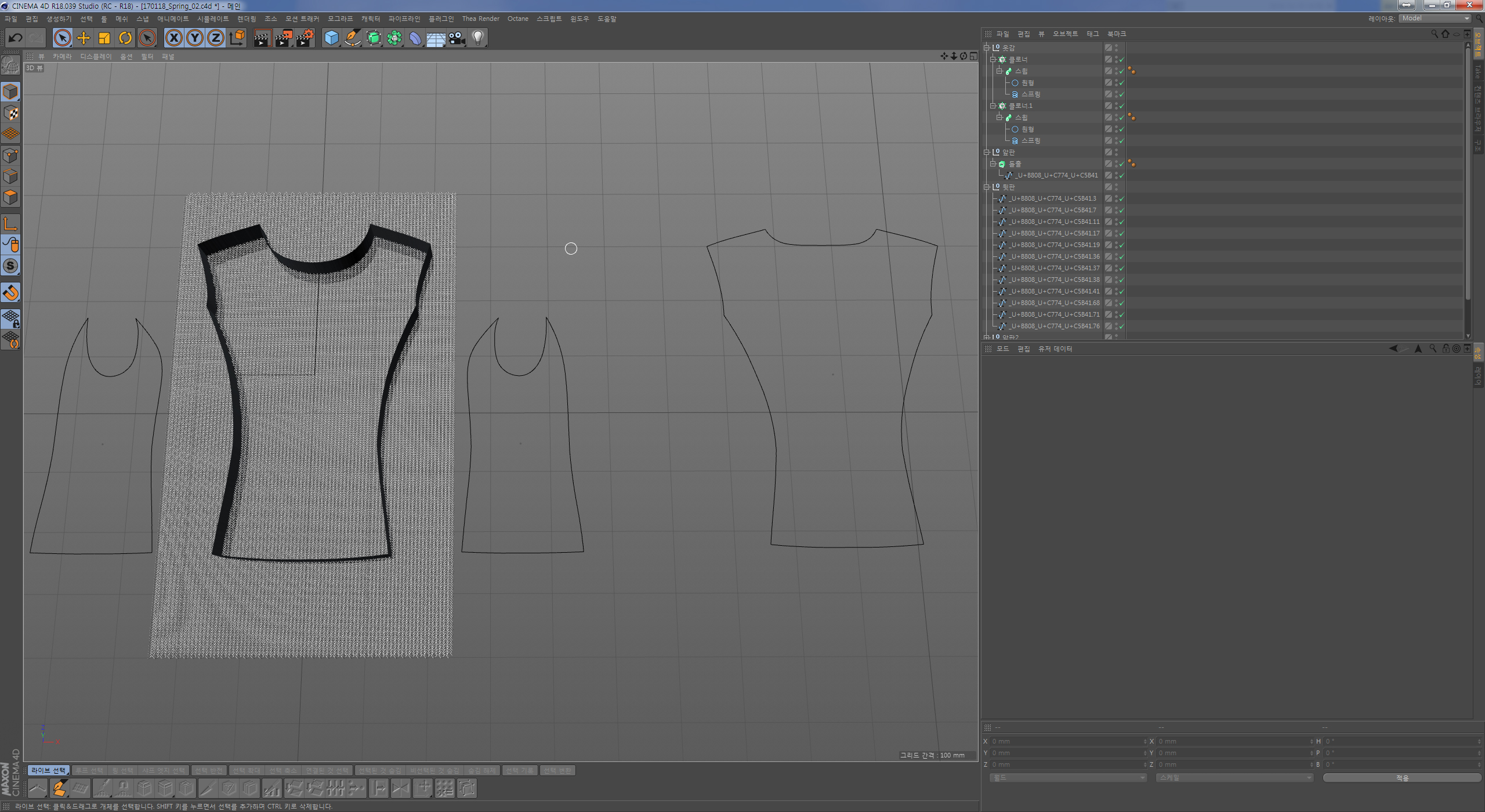
Task: Click the Enable Axis L icon
Action: [x=10, y=223]
